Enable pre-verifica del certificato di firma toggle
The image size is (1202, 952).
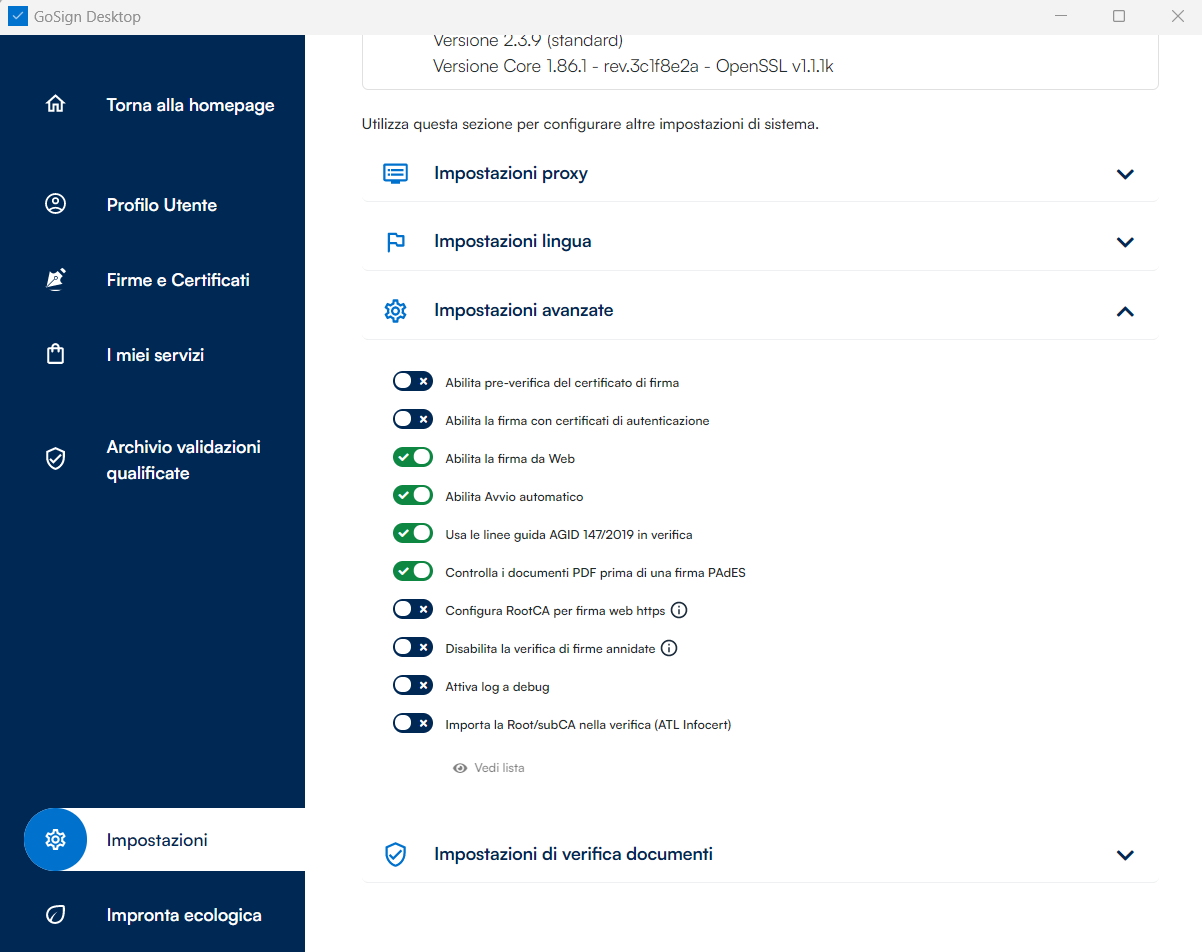click(412, 382)
